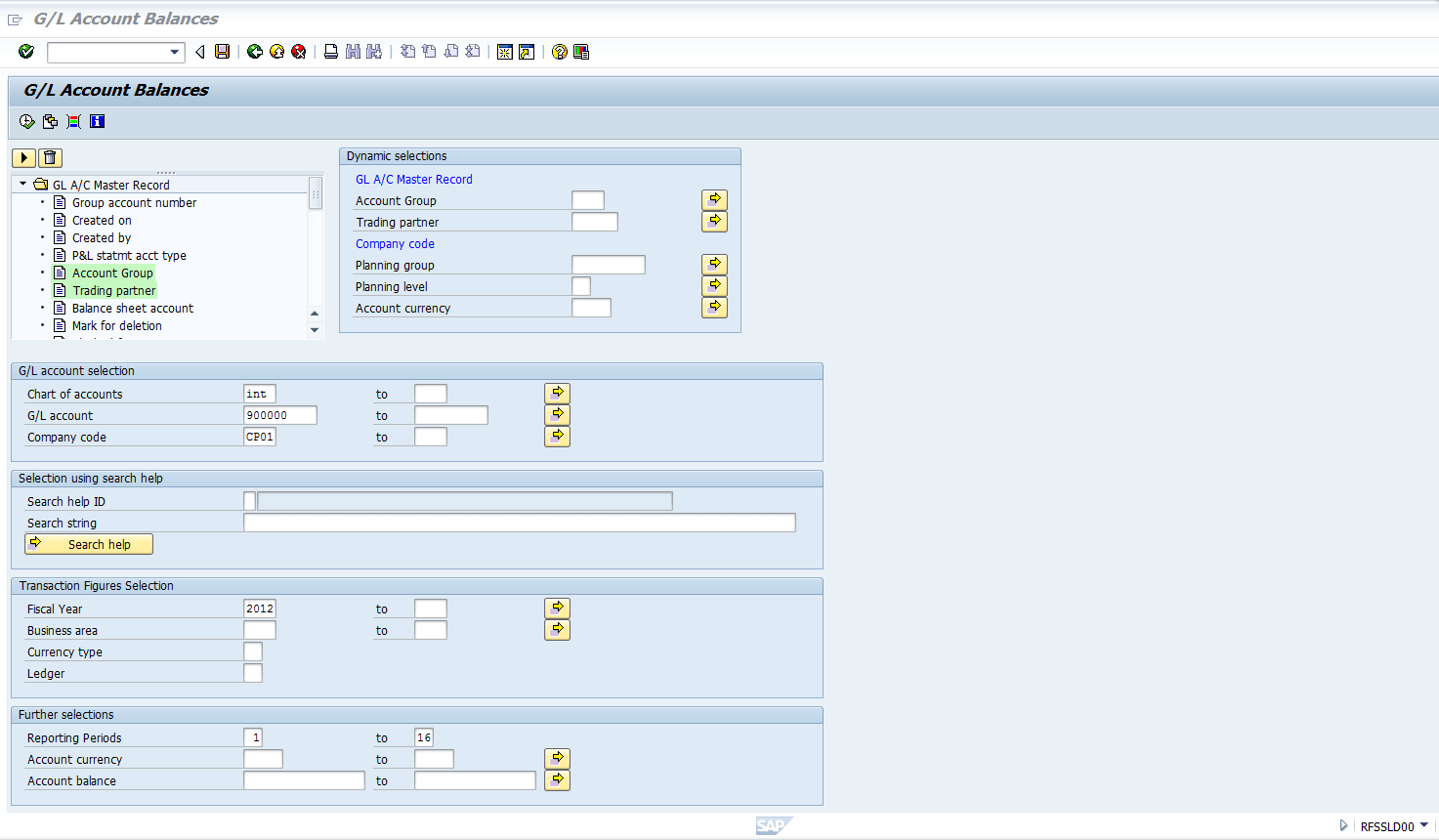
Task: Cancel with the red toolbar icon
Action: [x=299, y=51]
